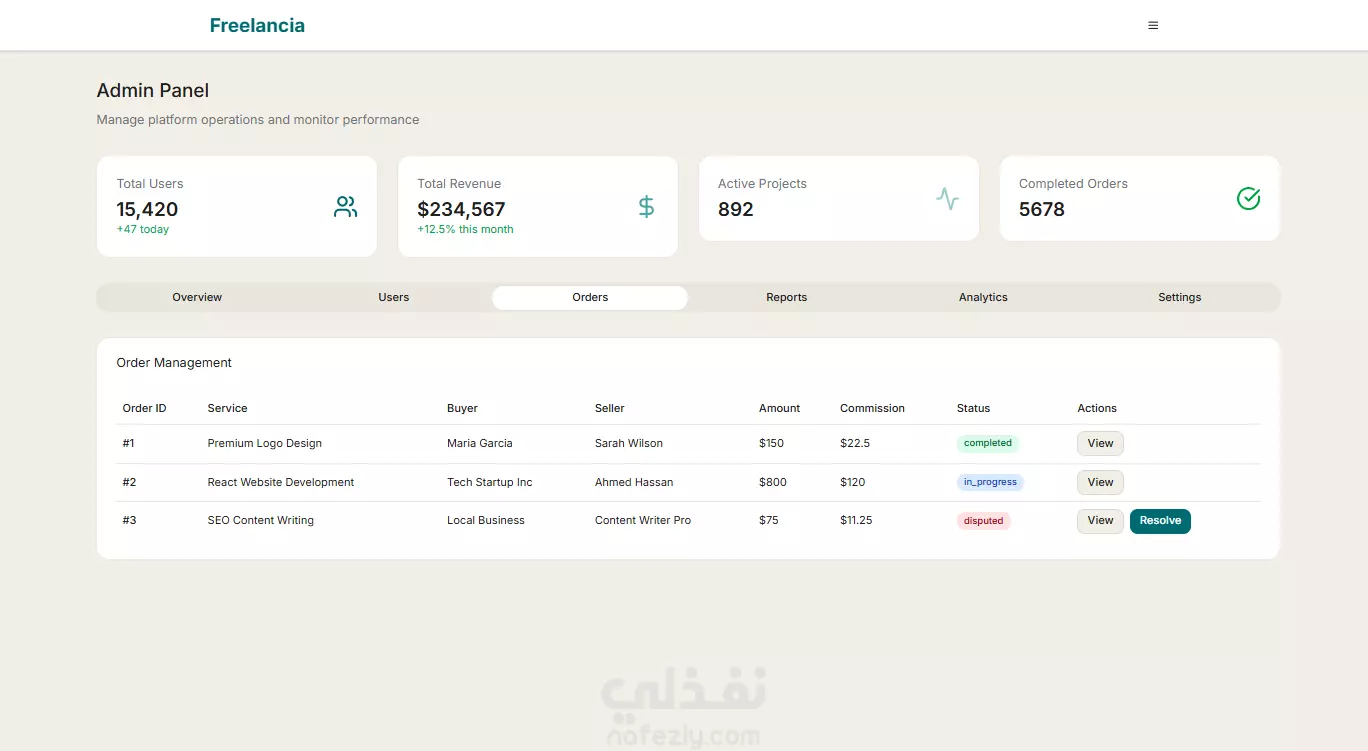Click the Buyer column header
The image size is (1368, 751).
[462, 408]
